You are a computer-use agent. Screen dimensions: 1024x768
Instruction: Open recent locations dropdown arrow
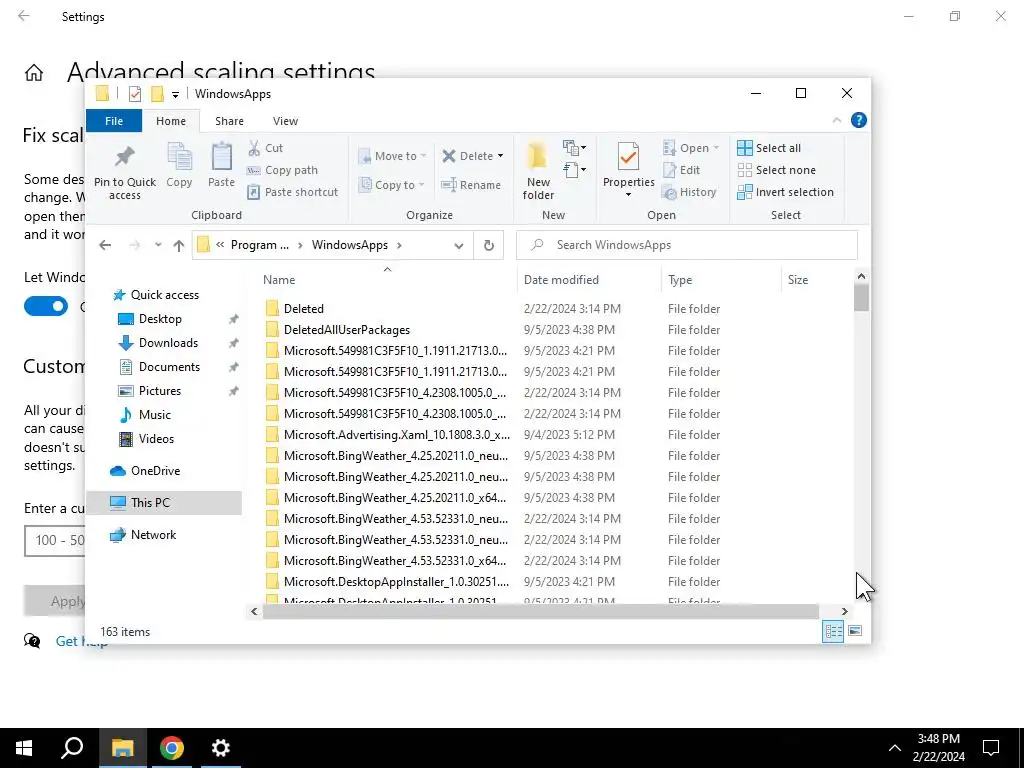point(157,246)
